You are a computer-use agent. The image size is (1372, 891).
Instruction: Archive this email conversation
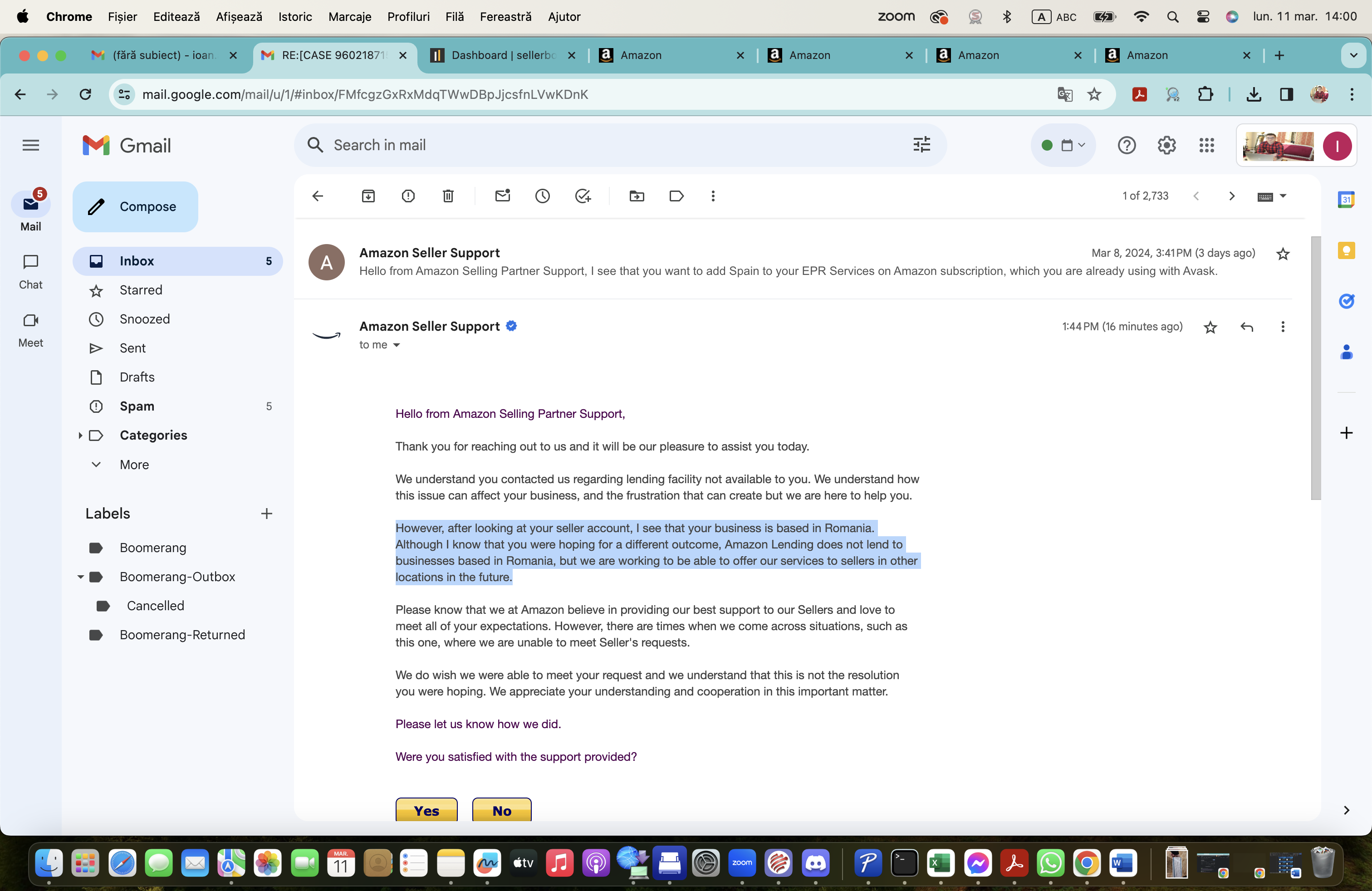point(368,196)
